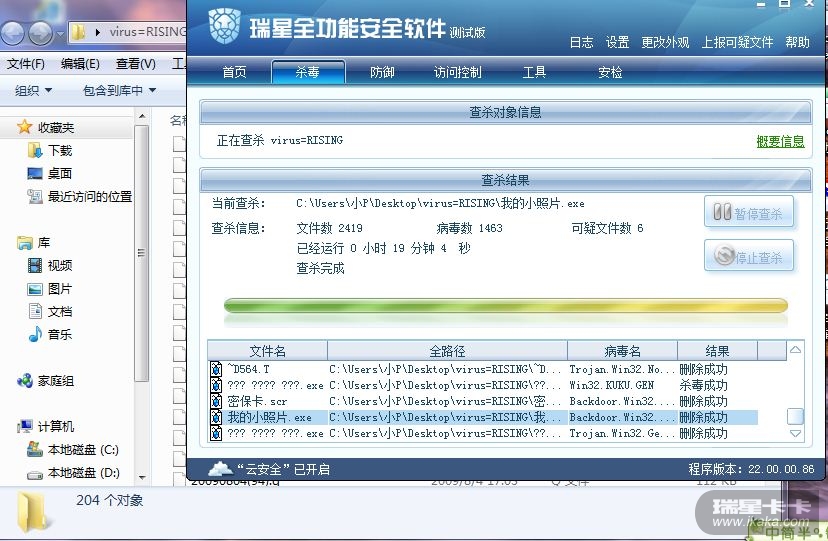
Task: Open 下载 folder in favorites
Action: pyautogui.click(x=60, y=150)
